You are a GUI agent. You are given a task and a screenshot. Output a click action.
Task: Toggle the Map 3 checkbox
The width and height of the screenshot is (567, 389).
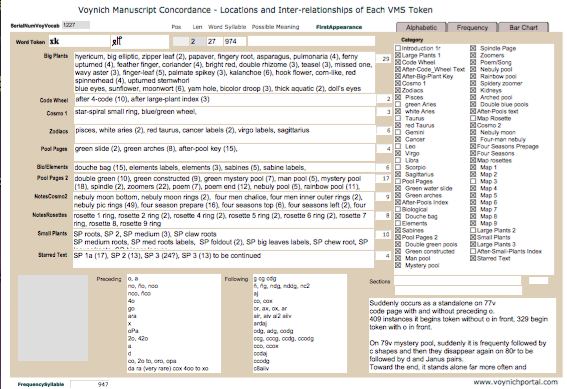(473, 181)
